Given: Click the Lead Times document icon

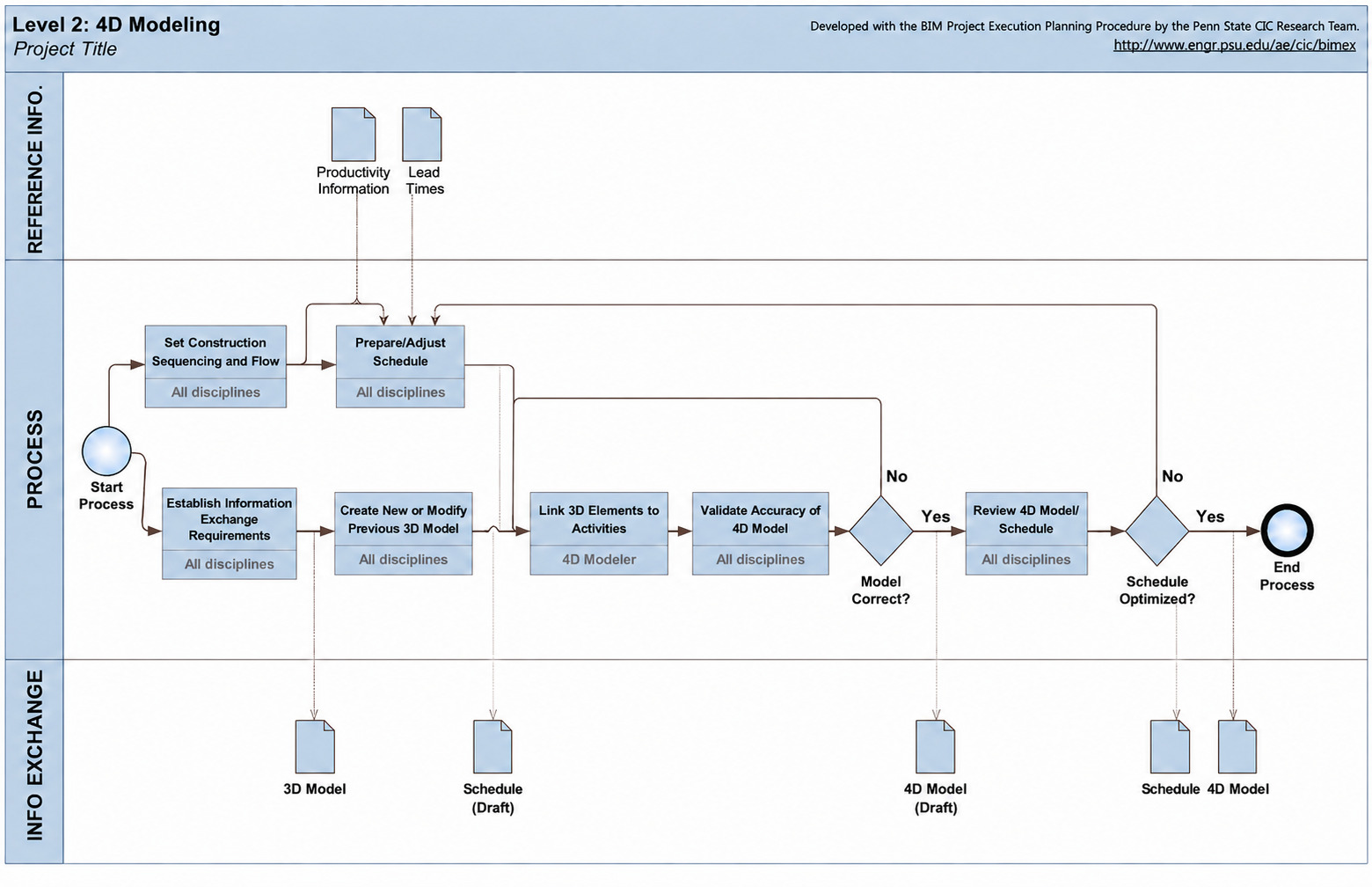Looking at the screenshot, I should 422,135.
